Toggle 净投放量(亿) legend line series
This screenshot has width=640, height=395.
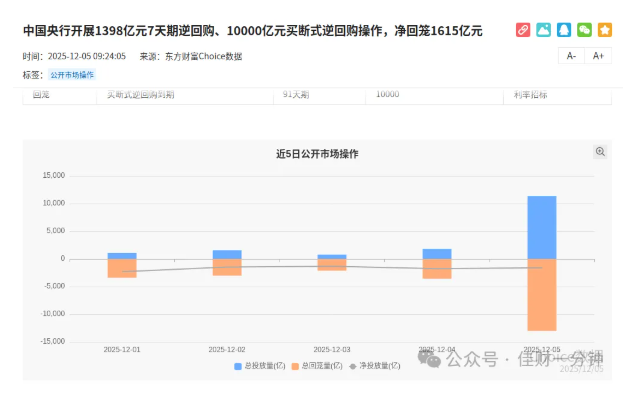coord(375,366)
